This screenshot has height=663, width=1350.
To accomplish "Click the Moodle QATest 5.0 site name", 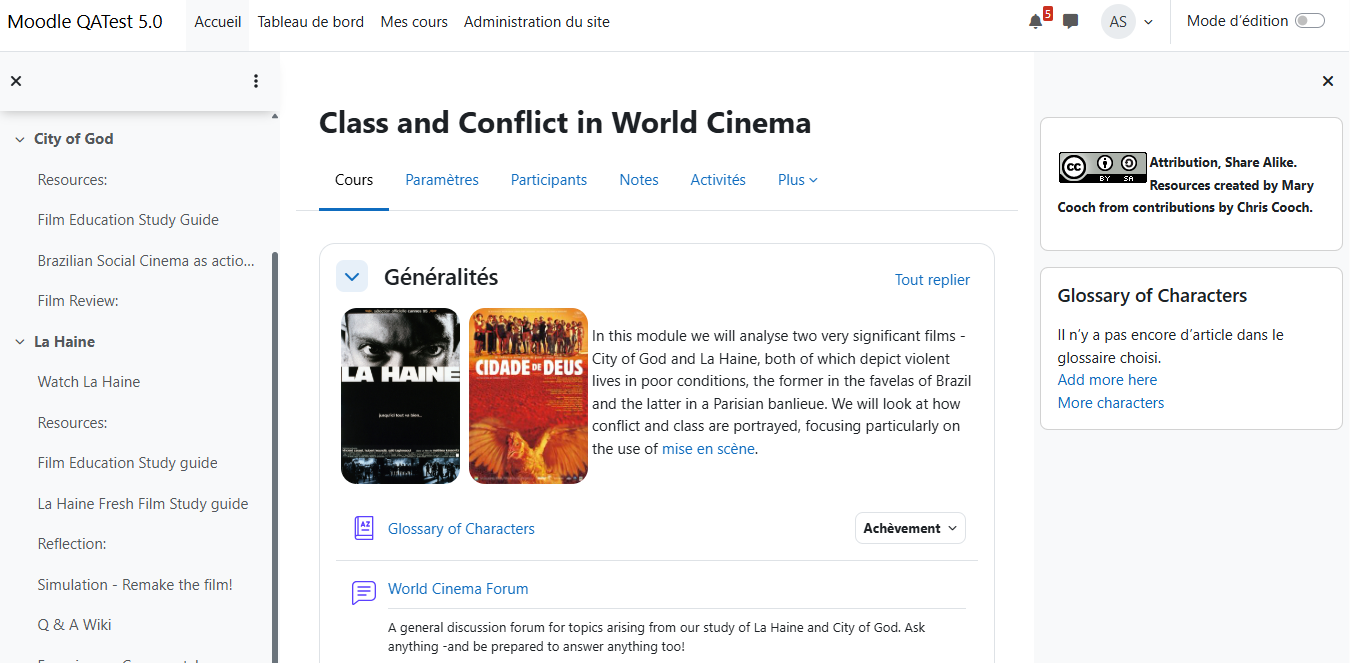I will [85, 22].
